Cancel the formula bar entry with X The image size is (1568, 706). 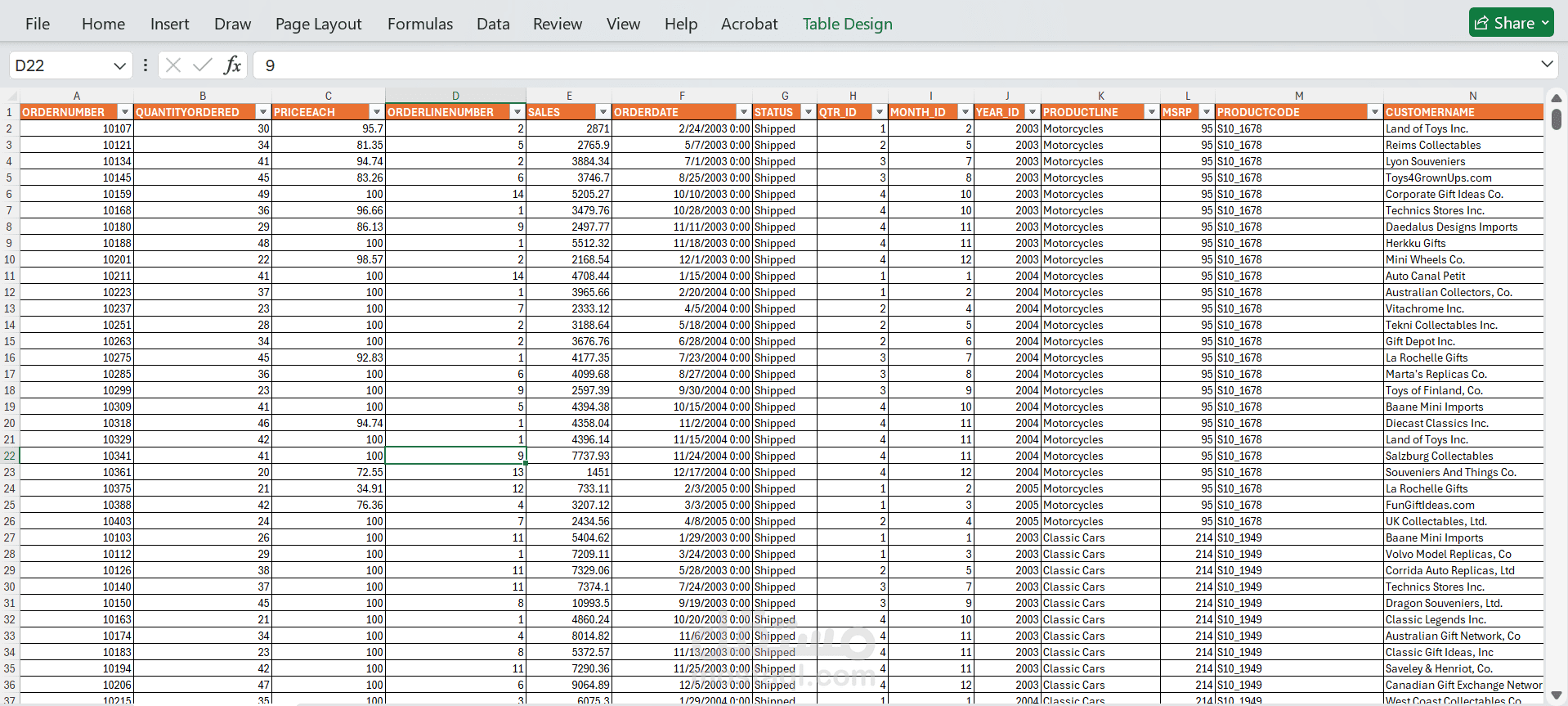(x=172, y=65)
